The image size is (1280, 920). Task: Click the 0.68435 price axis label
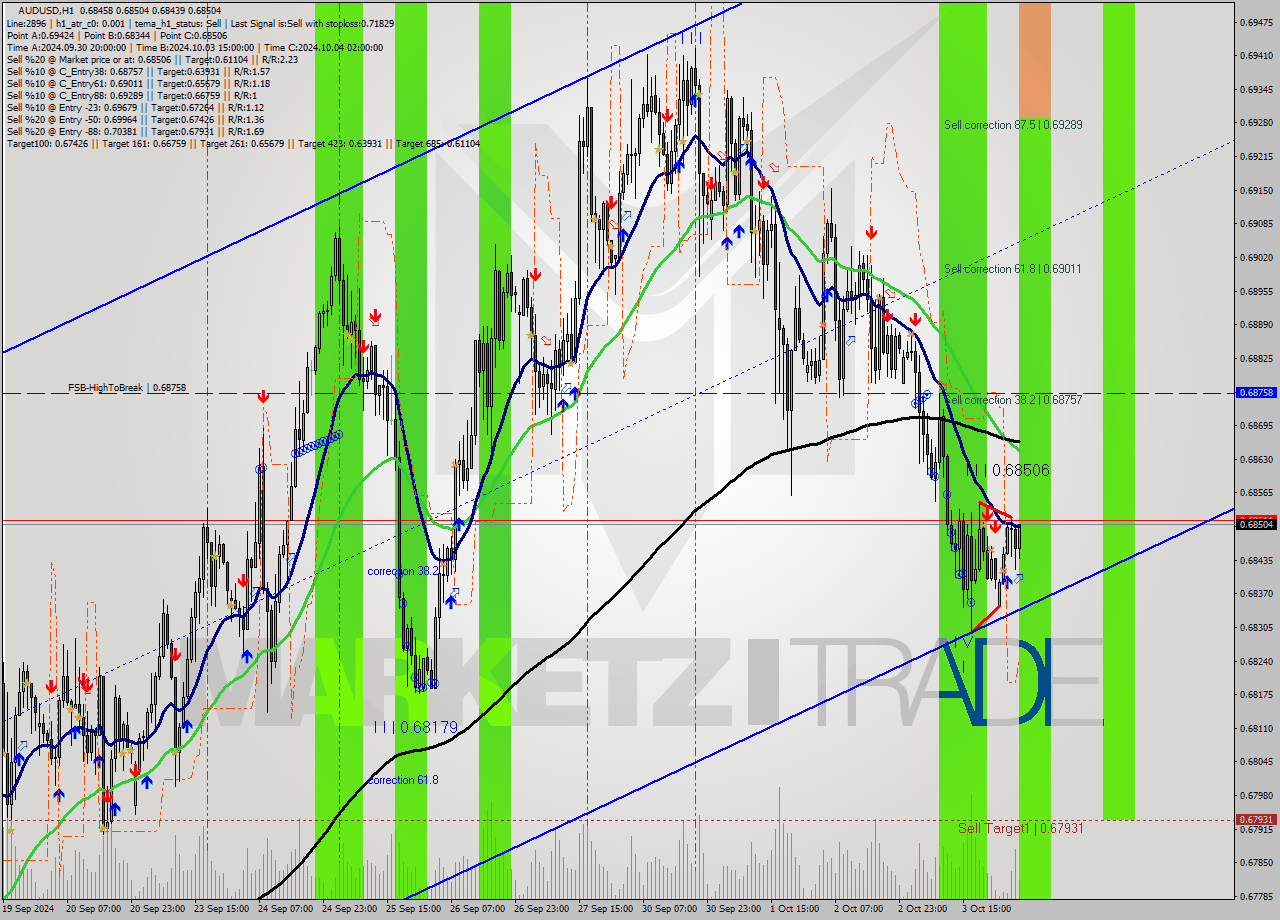pyautogui.click(x=1256, y=560)
